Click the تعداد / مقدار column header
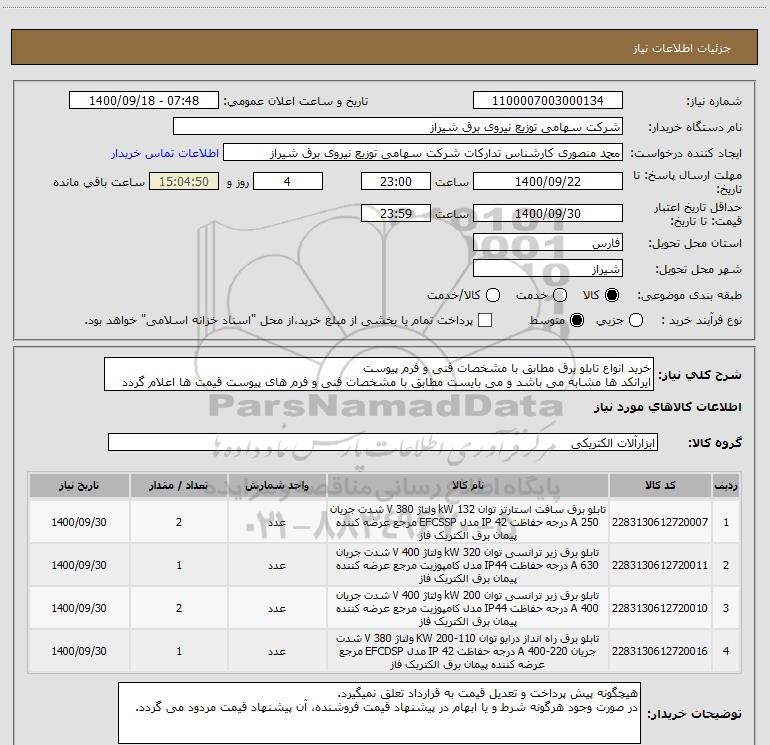Image resolution: width=770 pixels, height=745 pixels. click(x=179, y=485)
